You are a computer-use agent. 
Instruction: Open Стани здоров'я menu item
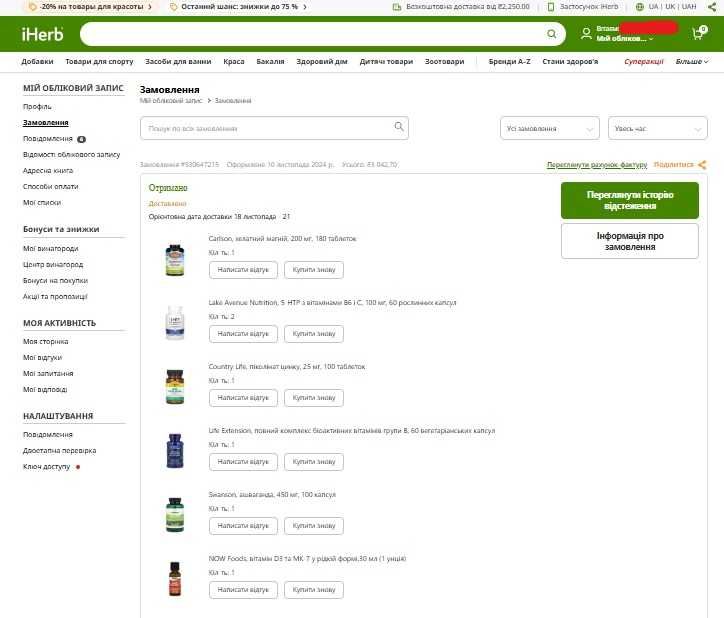570,61
